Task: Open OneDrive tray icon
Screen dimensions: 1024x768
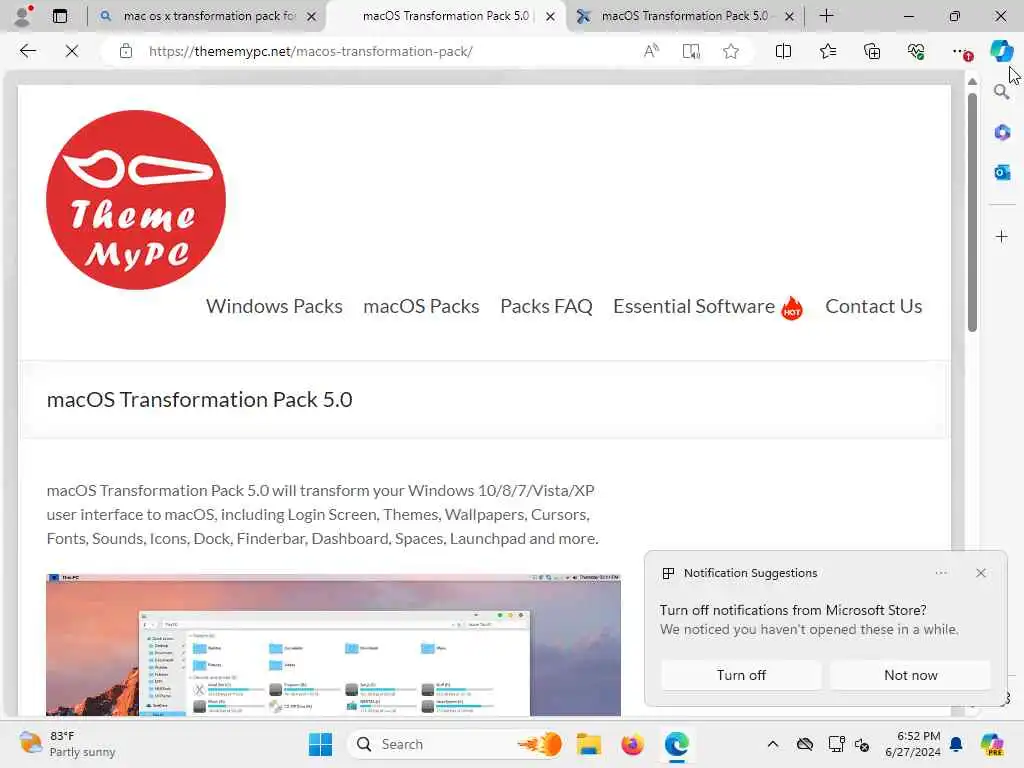Action: pos(805,744)
